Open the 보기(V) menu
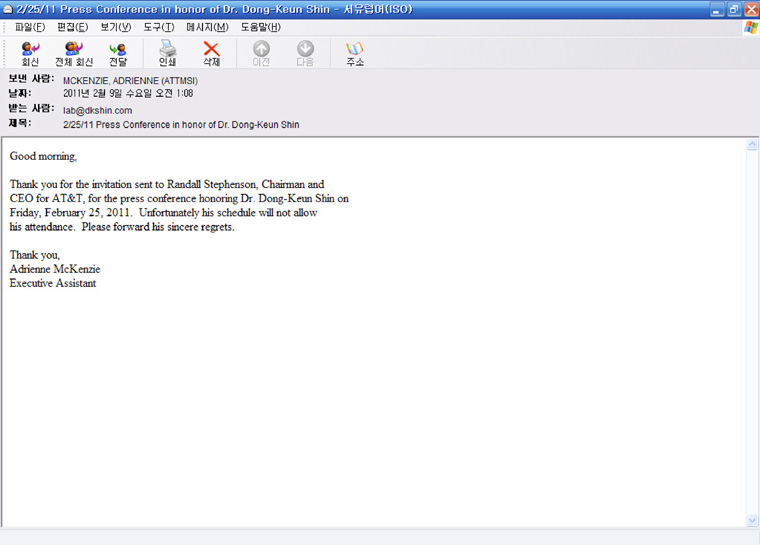The height and width of the screenshot is (545, 760). [x=116, y=27]
